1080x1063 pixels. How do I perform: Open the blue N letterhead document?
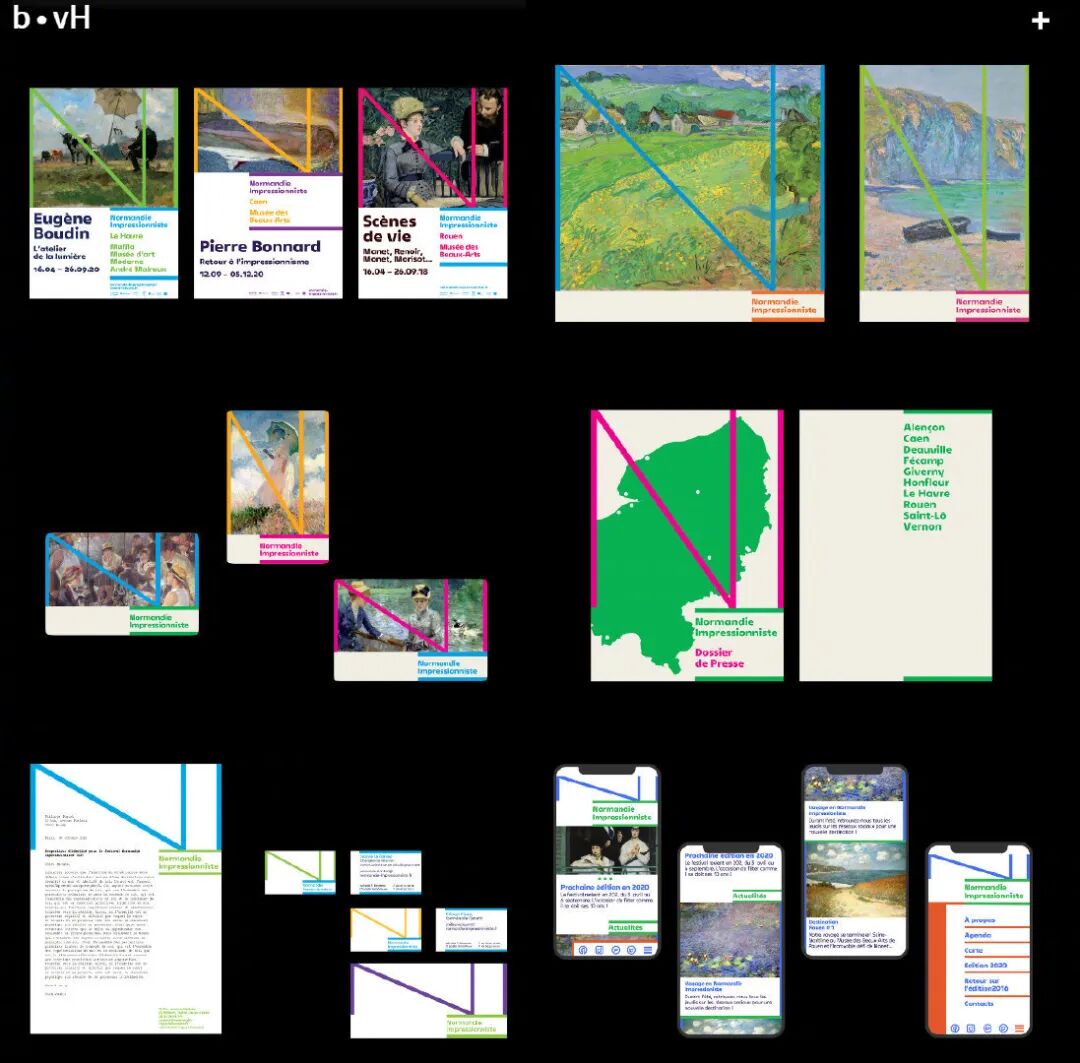point(126,898)
